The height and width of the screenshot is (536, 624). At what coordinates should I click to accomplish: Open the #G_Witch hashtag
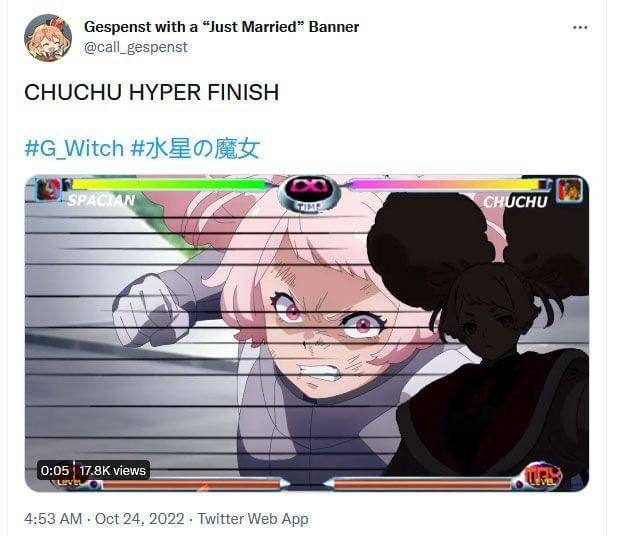(x=74, y=148)
